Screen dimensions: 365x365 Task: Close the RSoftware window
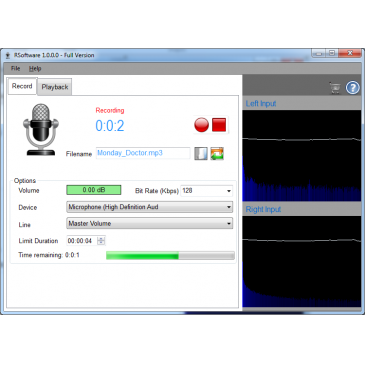(350, 53)
